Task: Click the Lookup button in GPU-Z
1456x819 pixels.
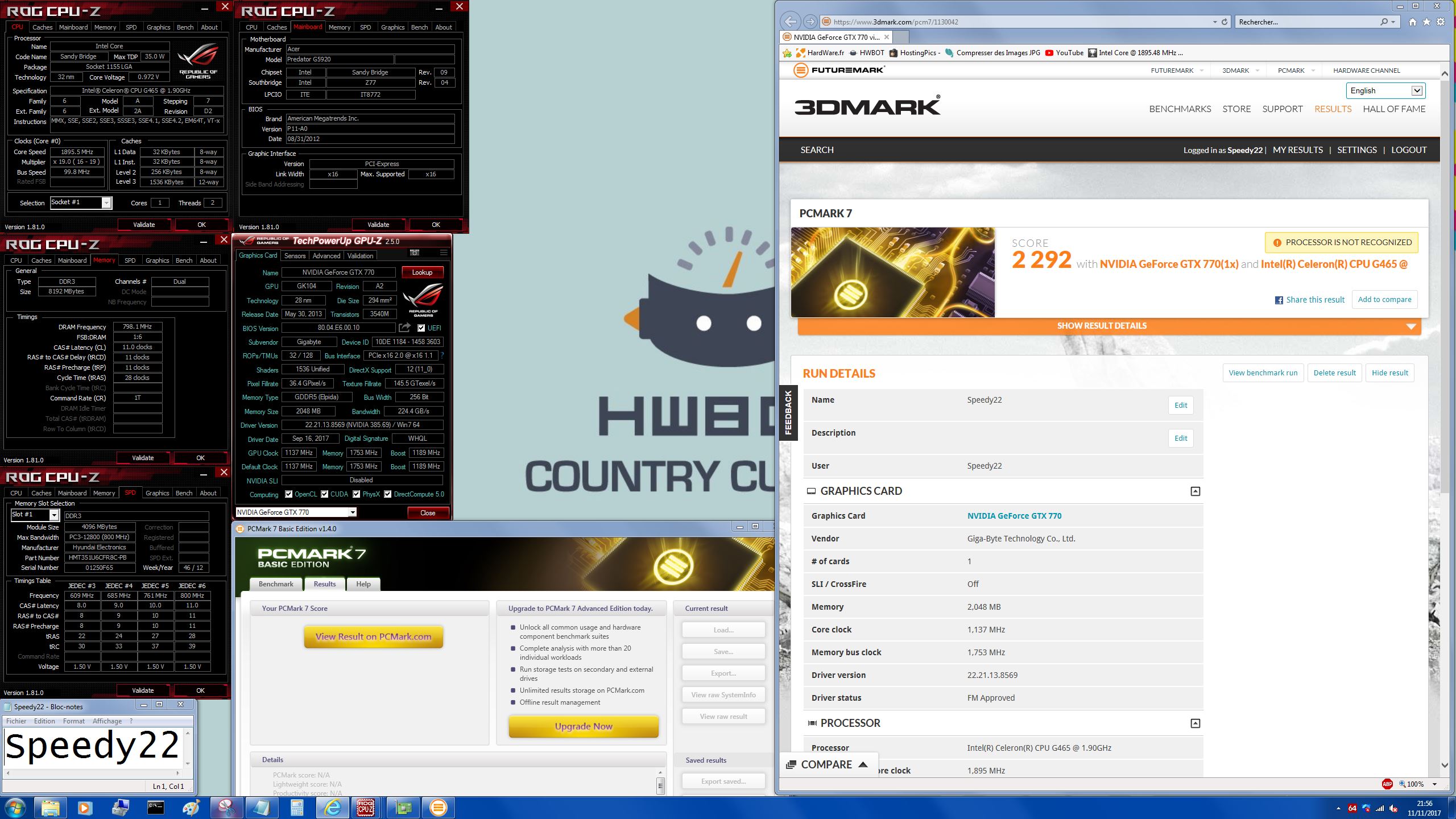Action: pos(422,272)
